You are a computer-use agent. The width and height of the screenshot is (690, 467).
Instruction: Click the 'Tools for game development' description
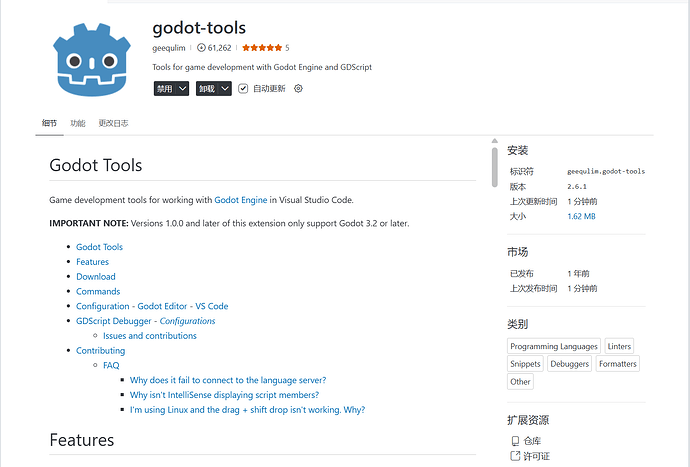[x=262, y=67]
